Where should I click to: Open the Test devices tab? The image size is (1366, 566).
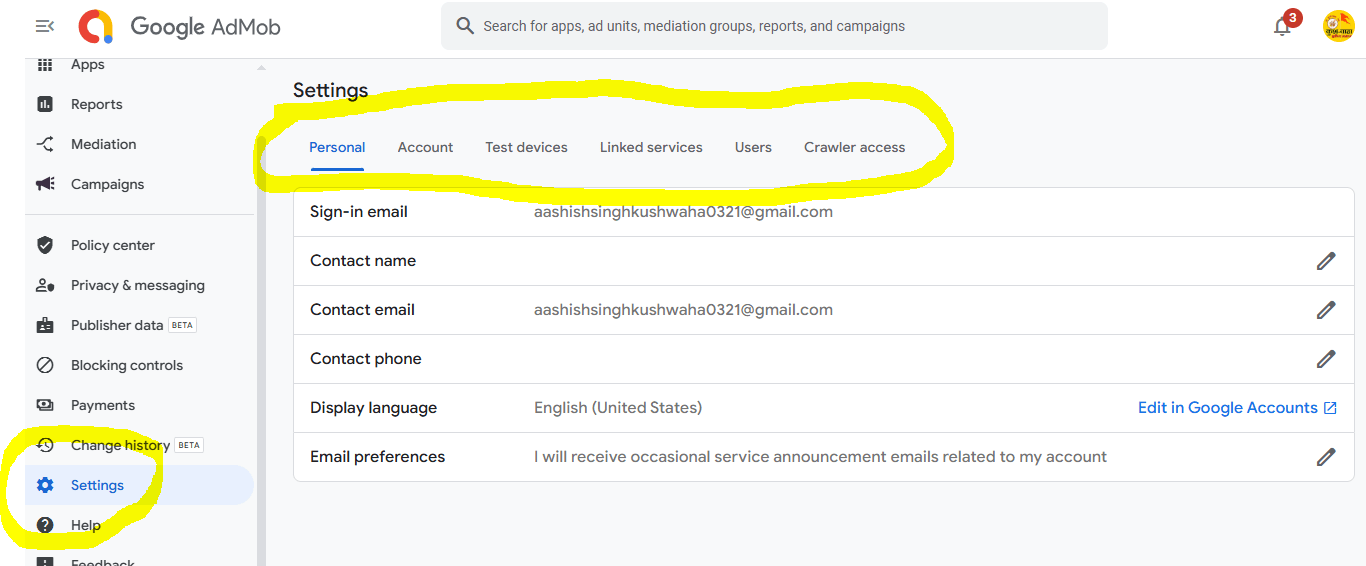[526, 147]
